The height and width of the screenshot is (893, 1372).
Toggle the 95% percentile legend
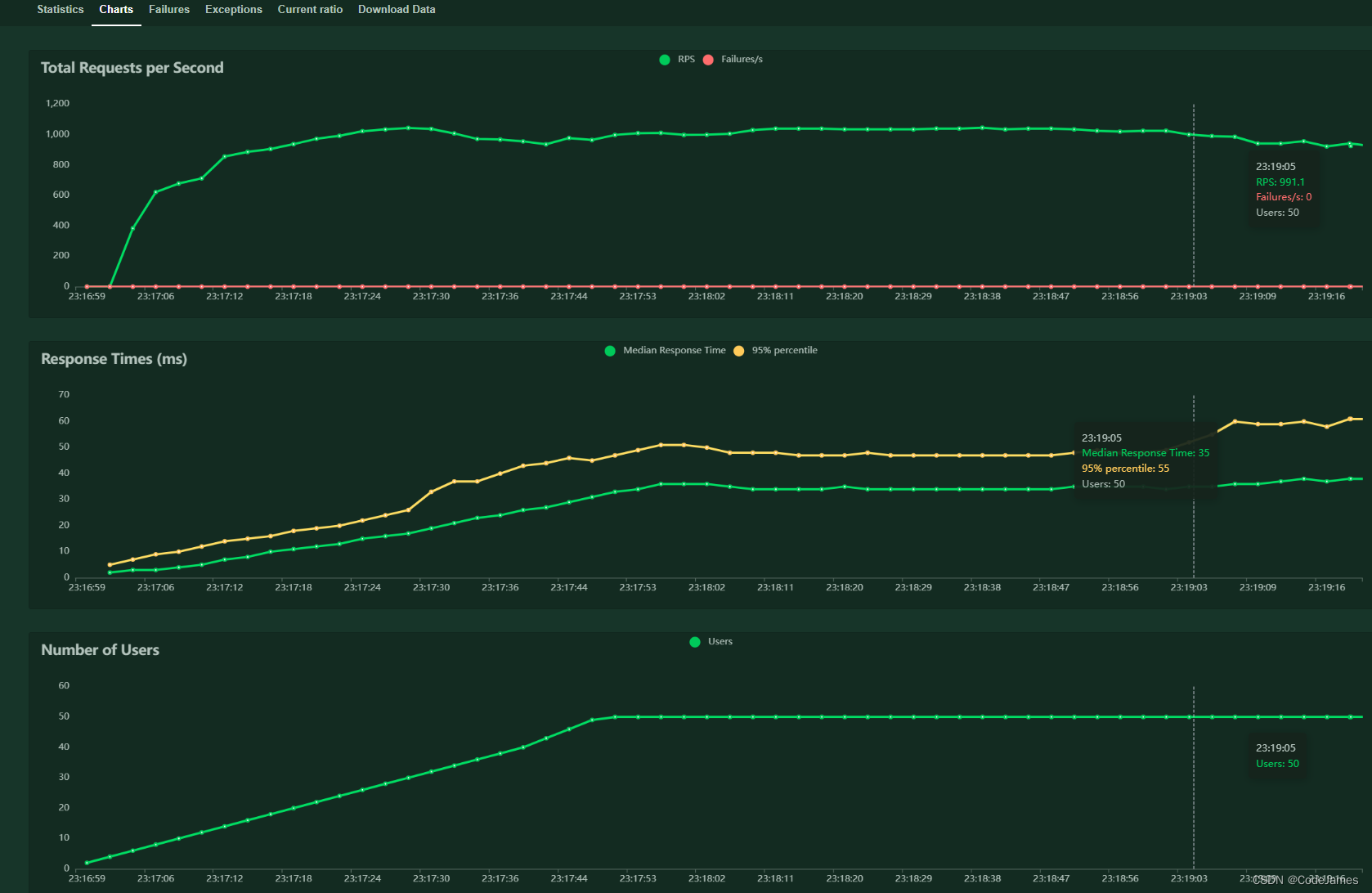776,350
